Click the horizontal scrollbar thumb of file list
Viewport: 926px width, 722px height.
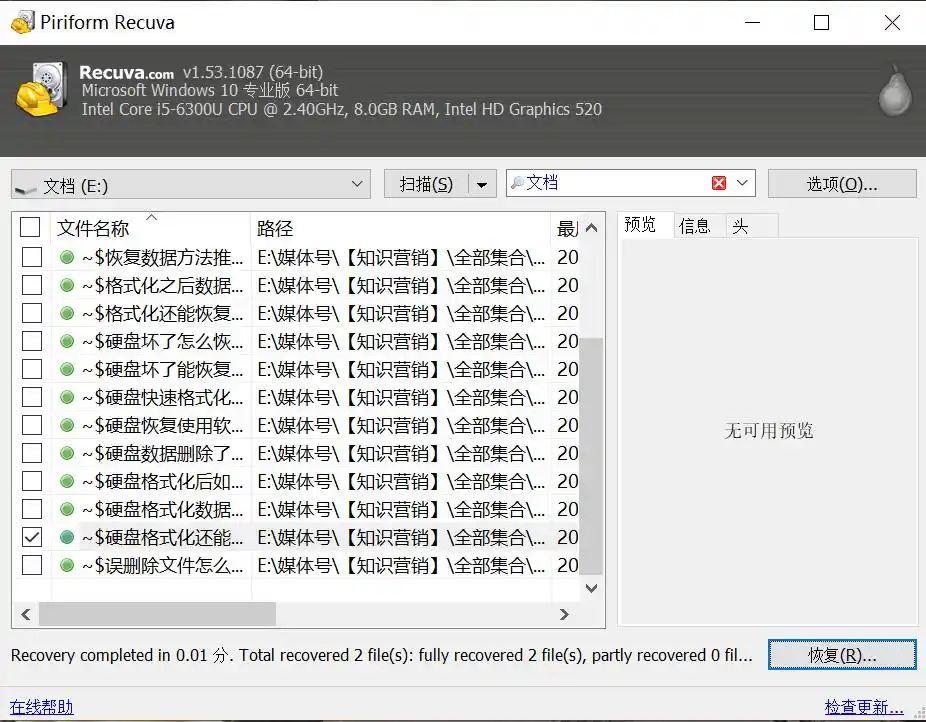[157, 614]
